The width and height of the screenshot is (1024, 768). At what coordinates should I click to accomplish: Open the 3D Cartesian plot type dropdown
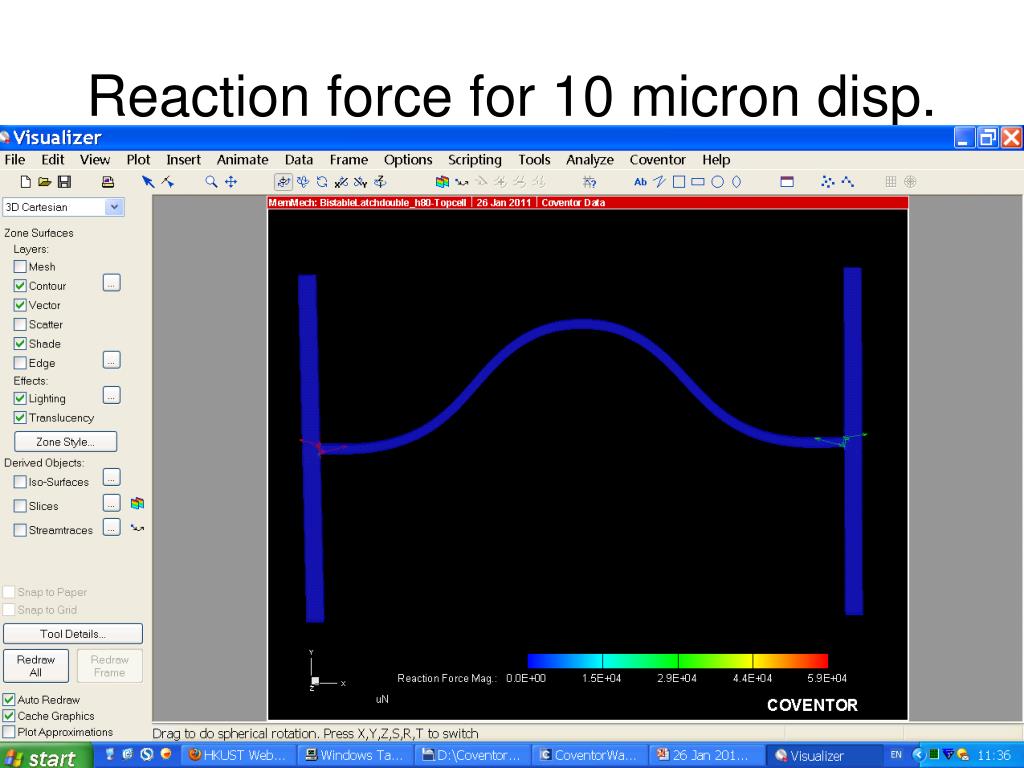click(x=114, y=207)
